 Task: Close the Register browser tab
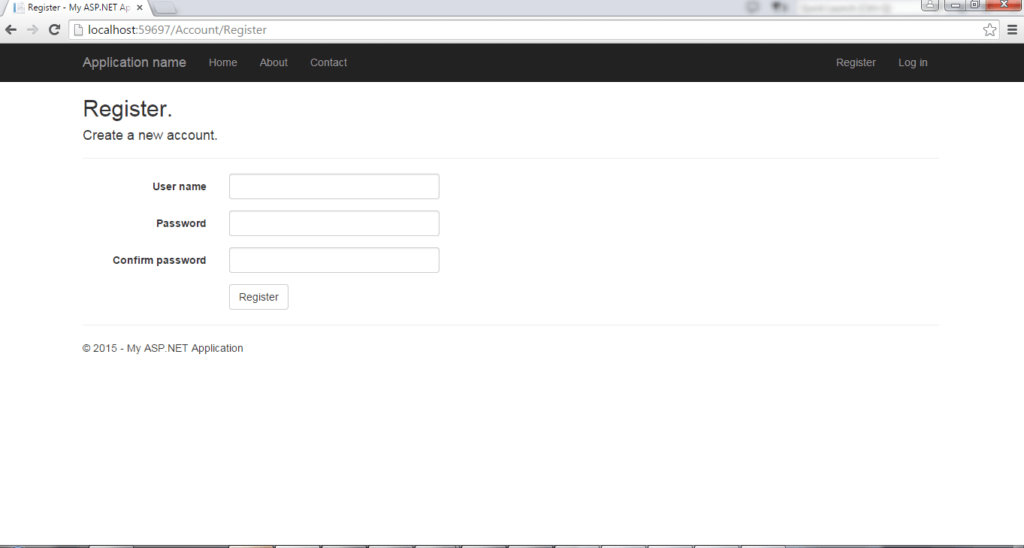click(x=139, y=8)
